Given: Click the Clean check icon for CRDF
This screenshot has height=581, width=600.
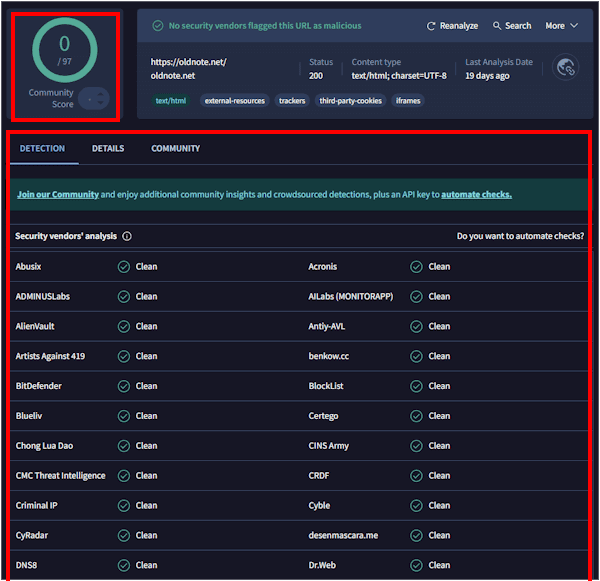Looking at the screenshot, I should point(416,476).
